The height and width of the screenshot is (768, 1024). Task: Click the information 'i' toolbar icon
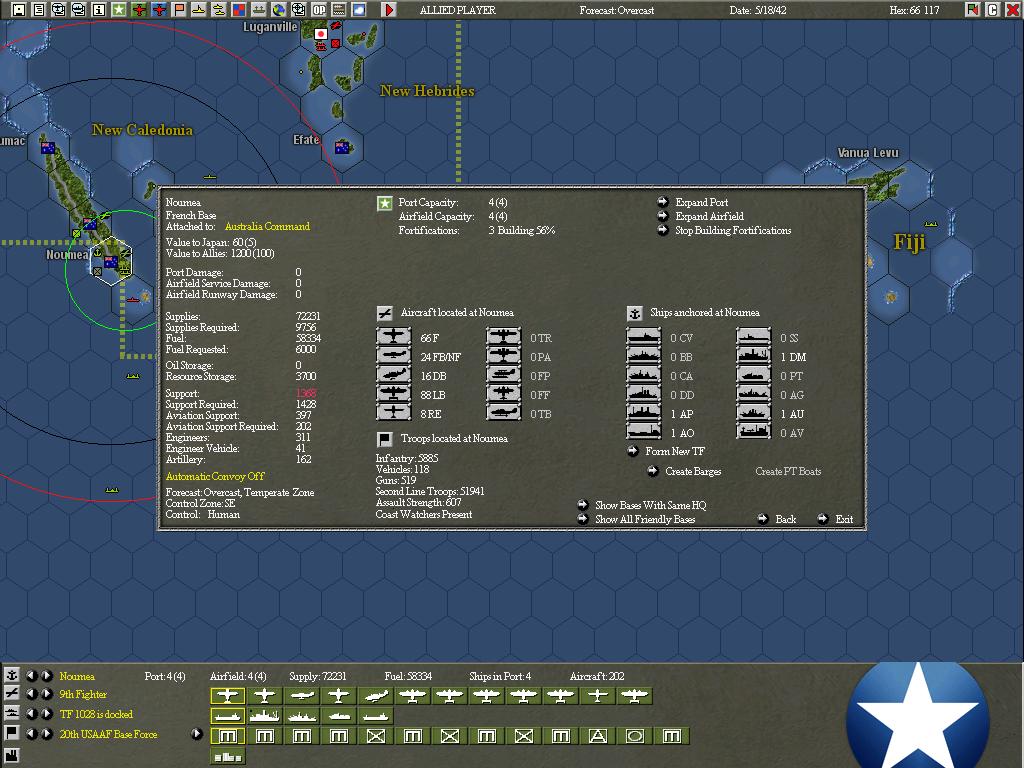[x=99, y=9]
